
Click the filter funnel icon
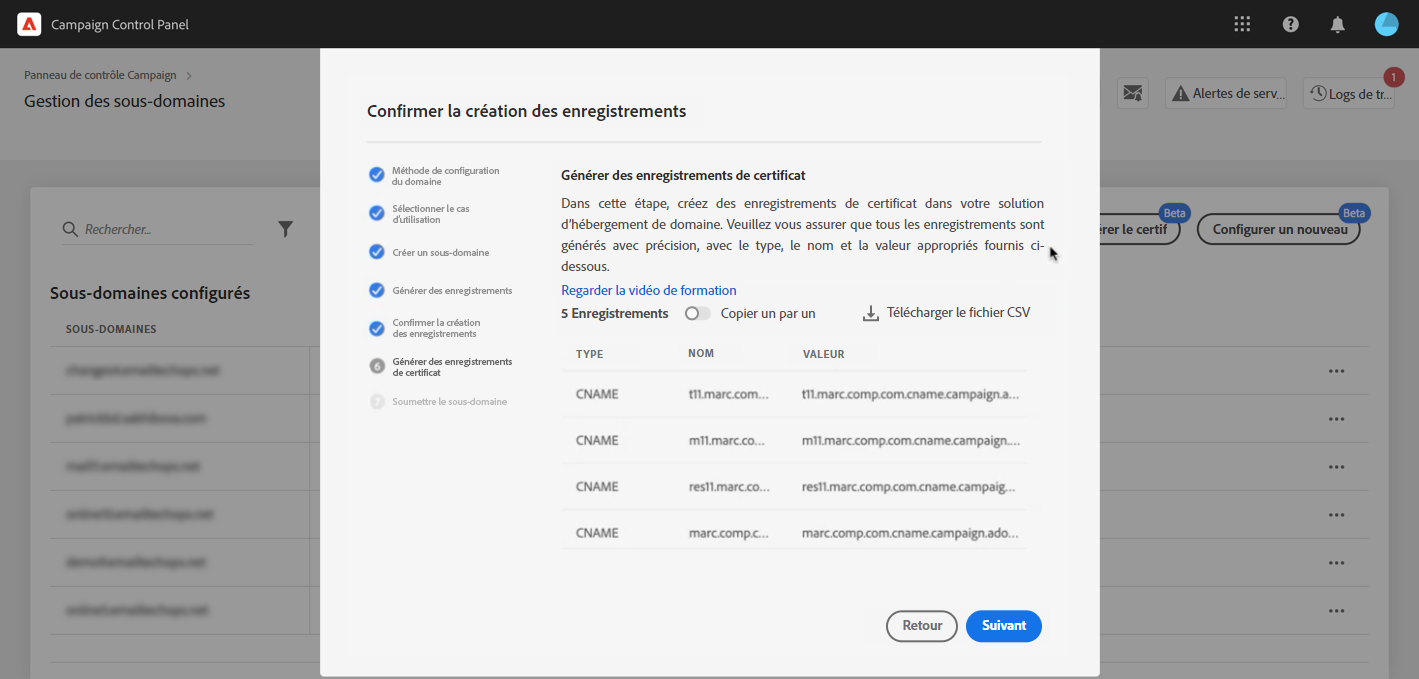[x=285, y=229]
